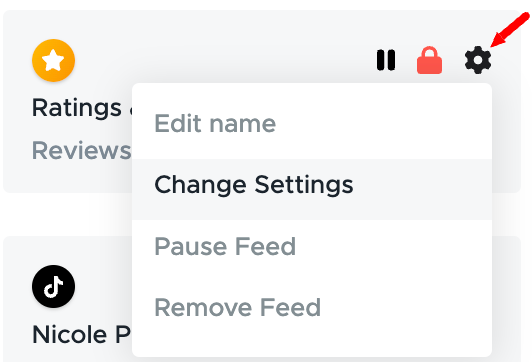Select Change Settings in the dropdown
Viewport: 532px width, 362px height.
pos(254,185)
